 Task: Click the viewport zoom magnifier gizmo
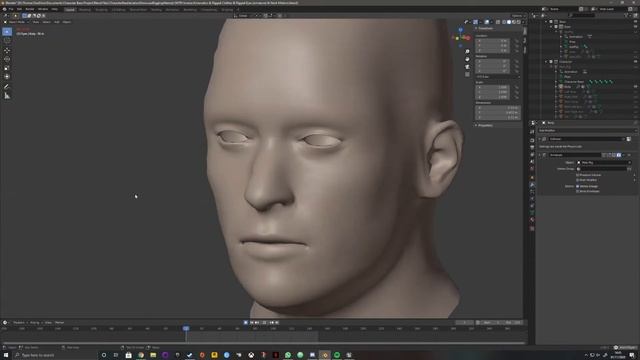(x=467, y=52)
